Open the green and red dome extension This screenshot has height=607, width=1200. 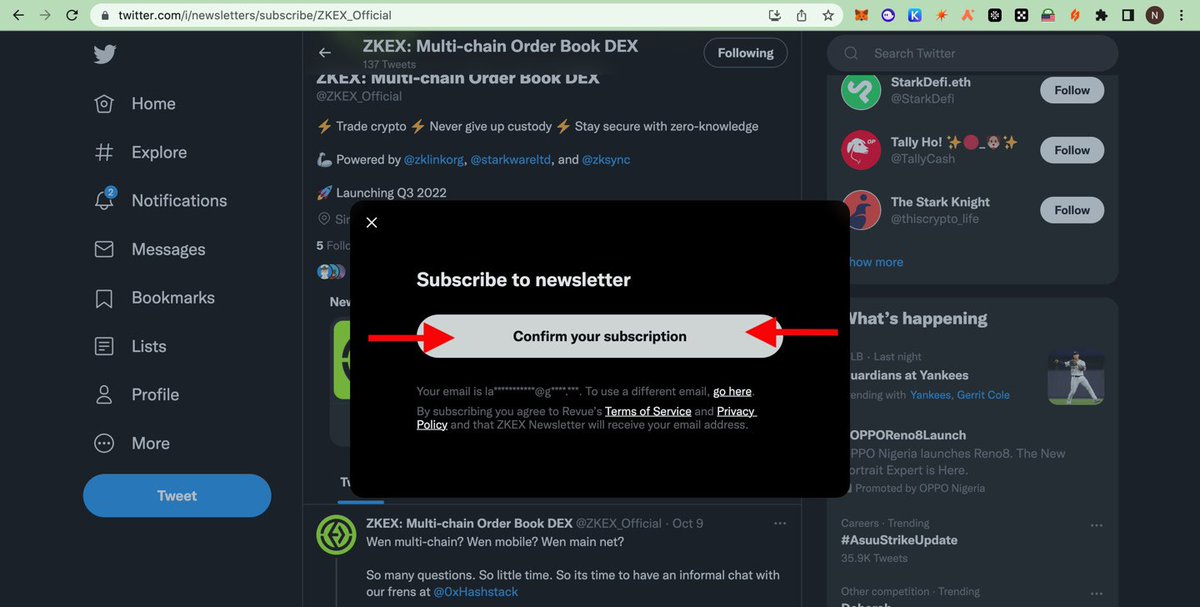1049,15
